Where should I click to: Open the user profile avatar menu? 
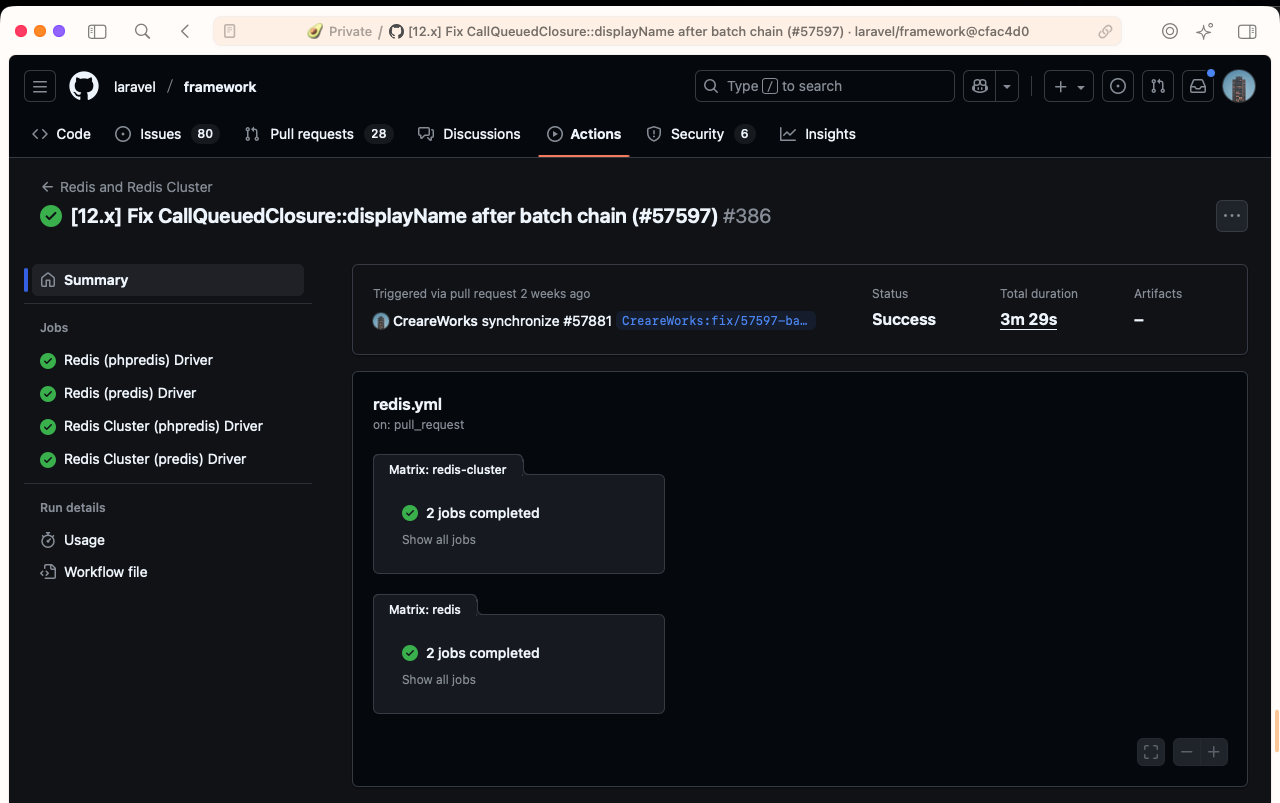pos(1239,87)
